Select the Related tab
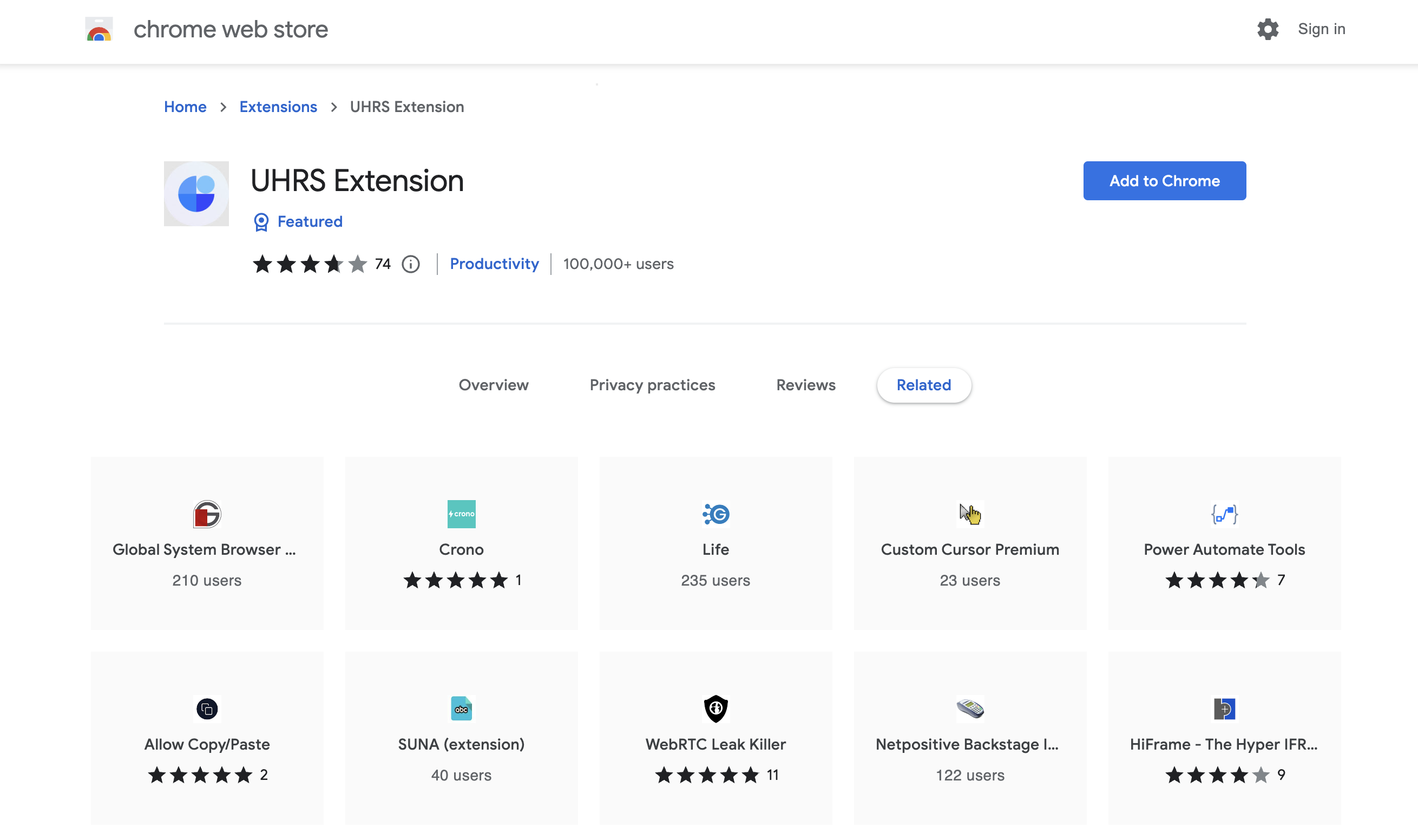 click(x=923, y=385)
